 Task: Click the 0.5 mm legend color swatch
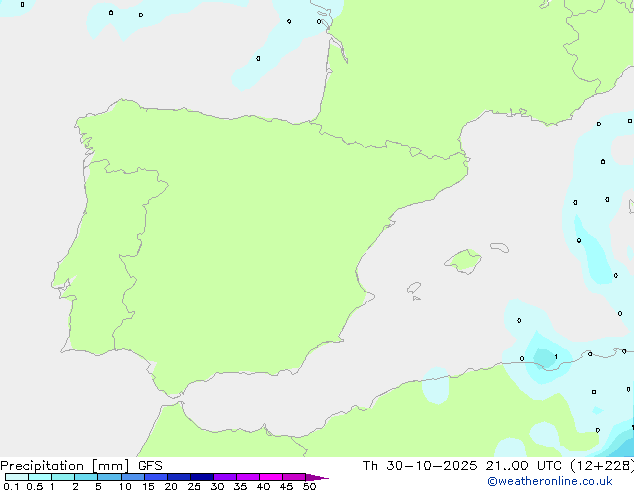tap(40, 477)
